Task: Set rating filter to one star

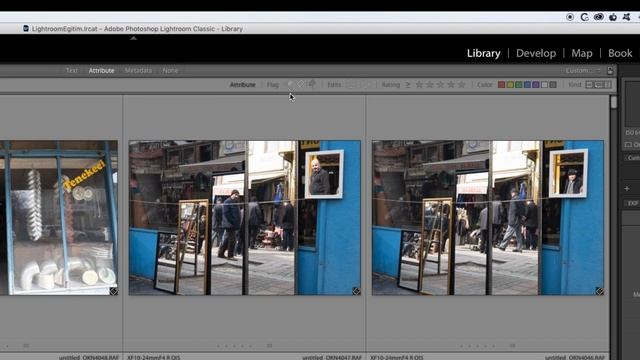Action: point(419,84)
